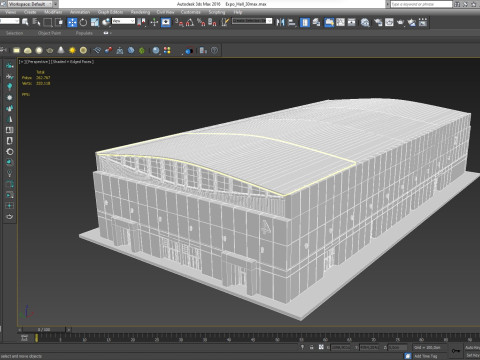Click the question mark help icon
The width and height of the screenshot is (480, 360).
coord(214,50)
